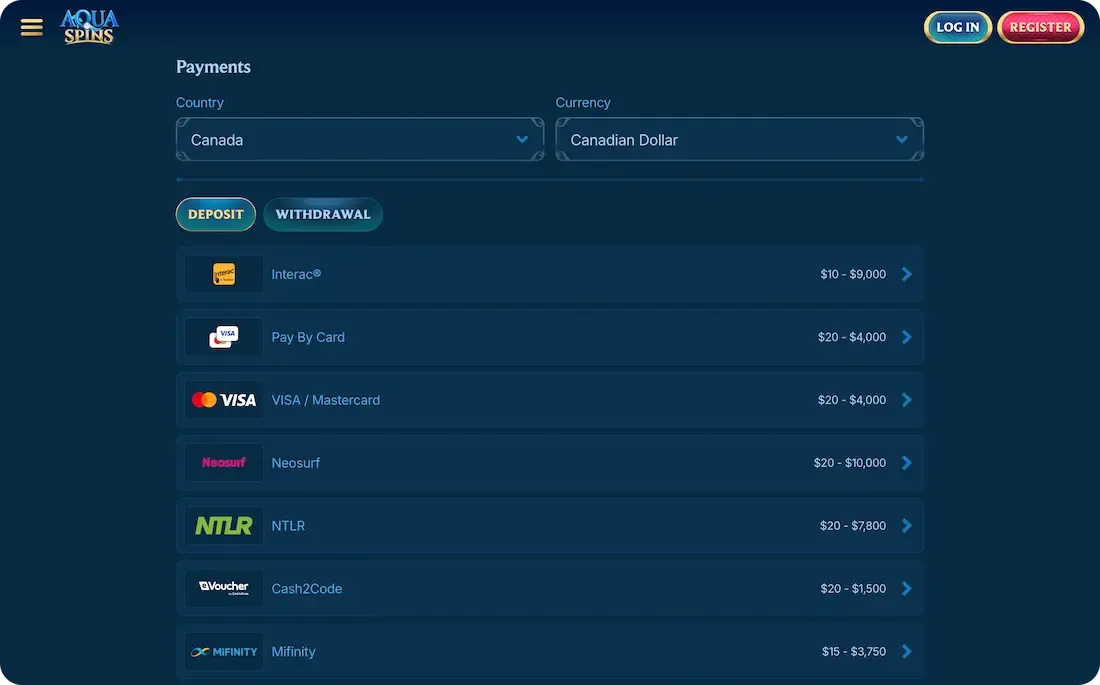
Task: Click the Register button
Action: click(1040, 27)
